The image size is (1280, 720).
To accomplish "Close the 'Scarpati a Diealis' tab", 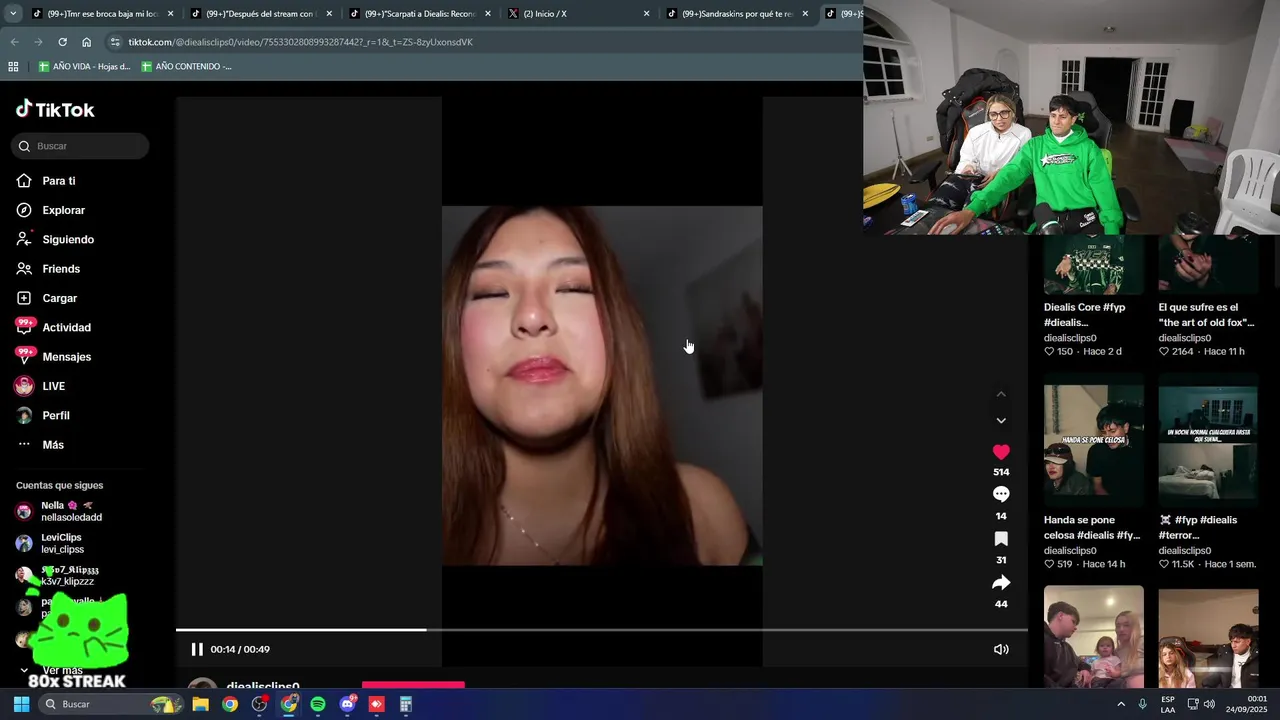I will (488, 14).
